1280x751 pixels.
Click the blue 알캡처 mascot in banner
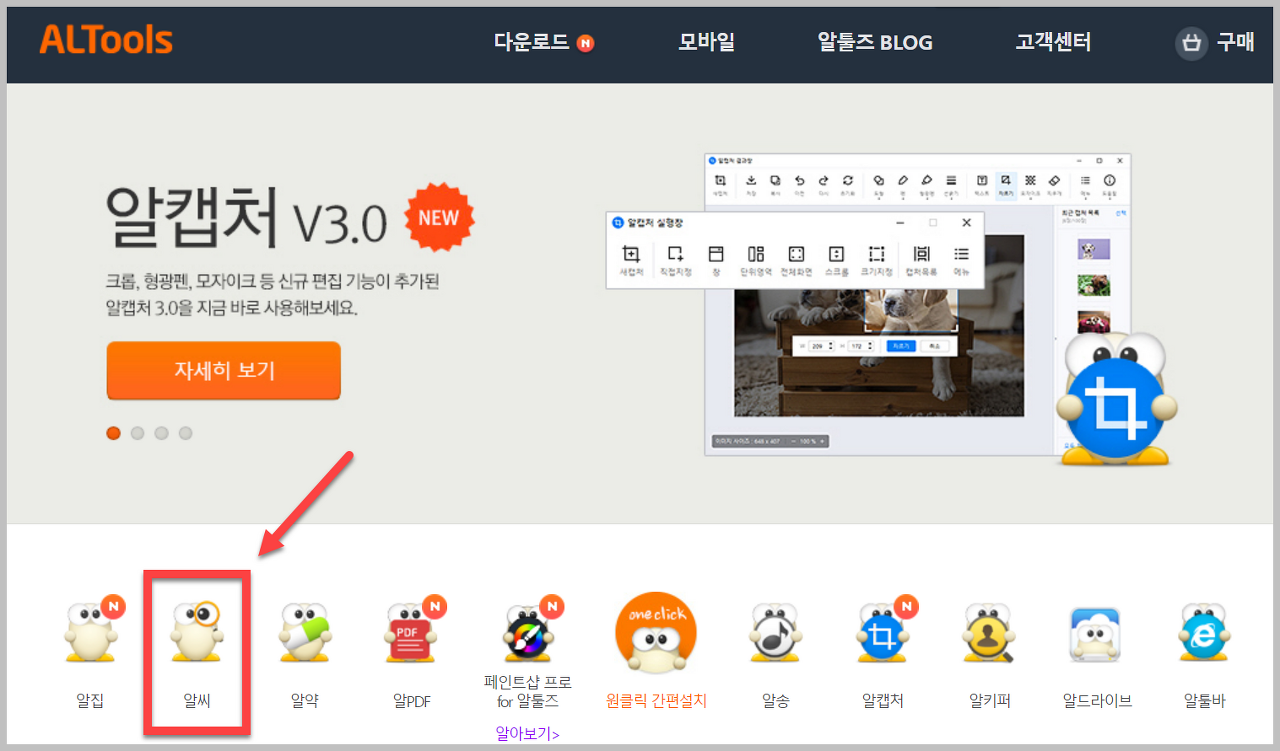(x=1117, y=399)
